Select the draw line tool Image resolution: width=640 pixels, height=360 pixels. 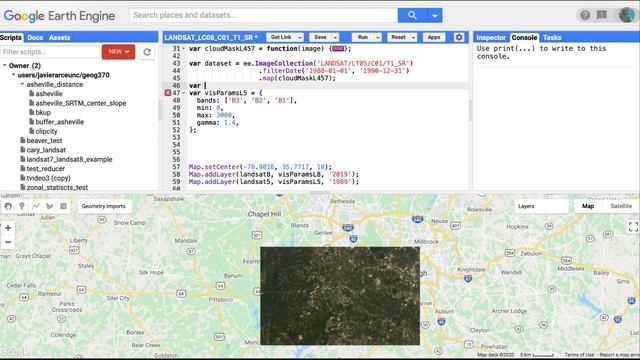tap(36, 206)
